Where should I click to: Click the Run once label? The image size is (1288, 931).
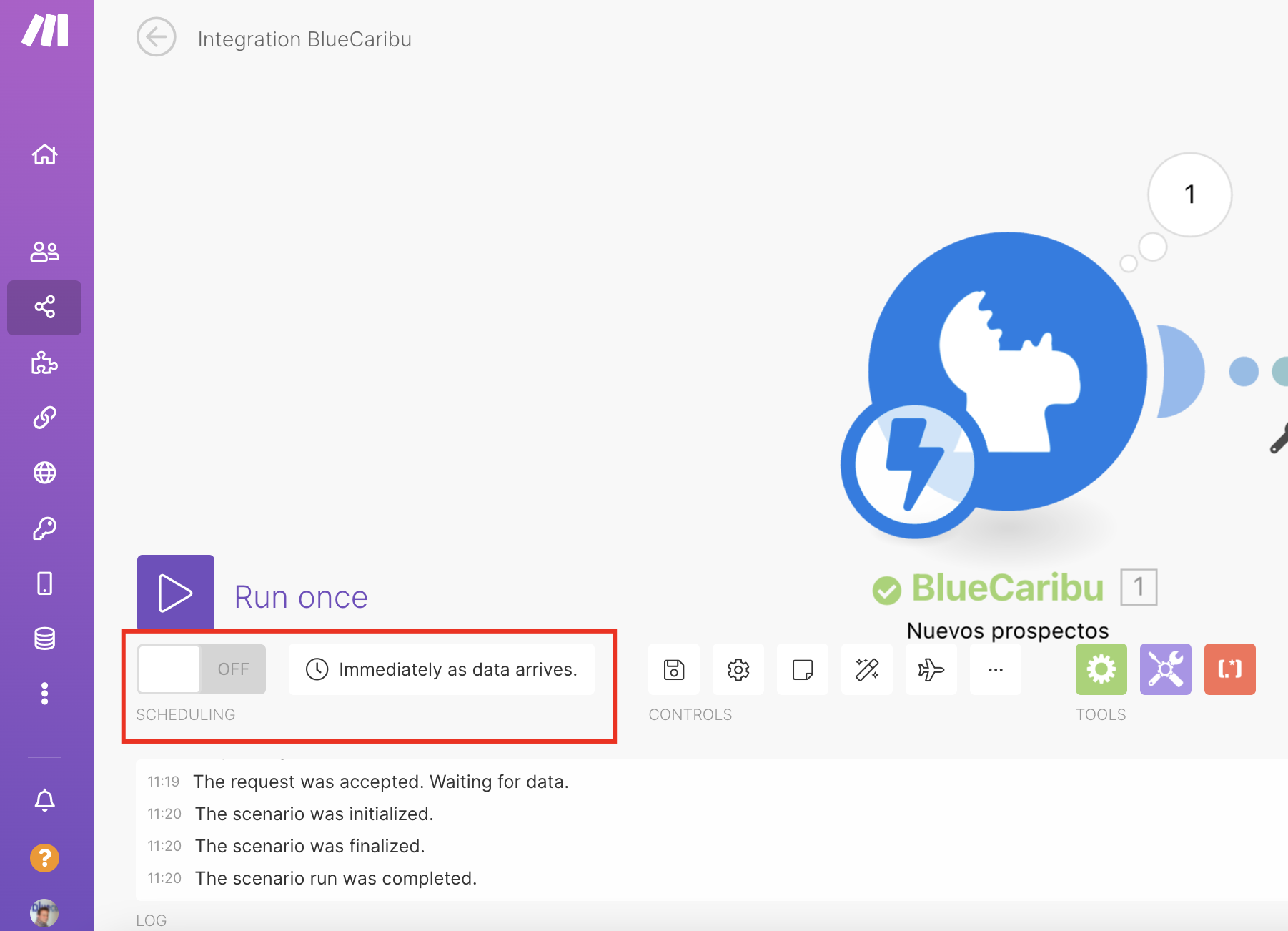coord(301,597)
